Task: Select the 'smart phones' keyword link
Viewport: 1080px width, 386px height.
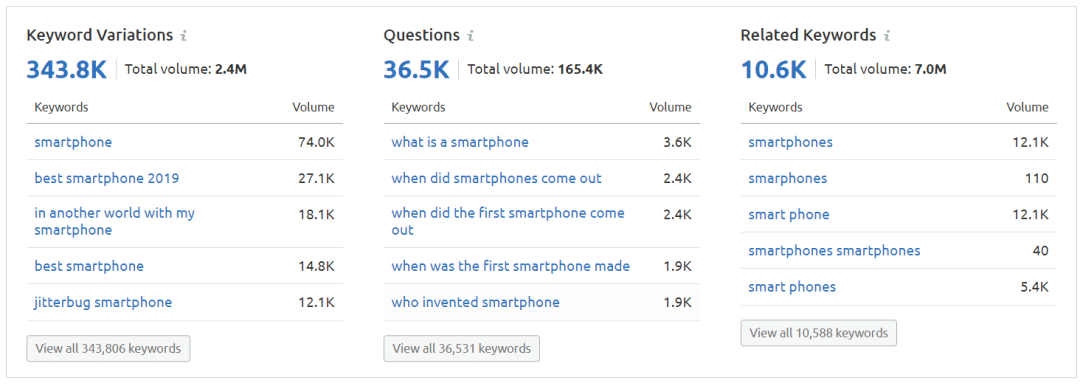Action: pos(792,287)
